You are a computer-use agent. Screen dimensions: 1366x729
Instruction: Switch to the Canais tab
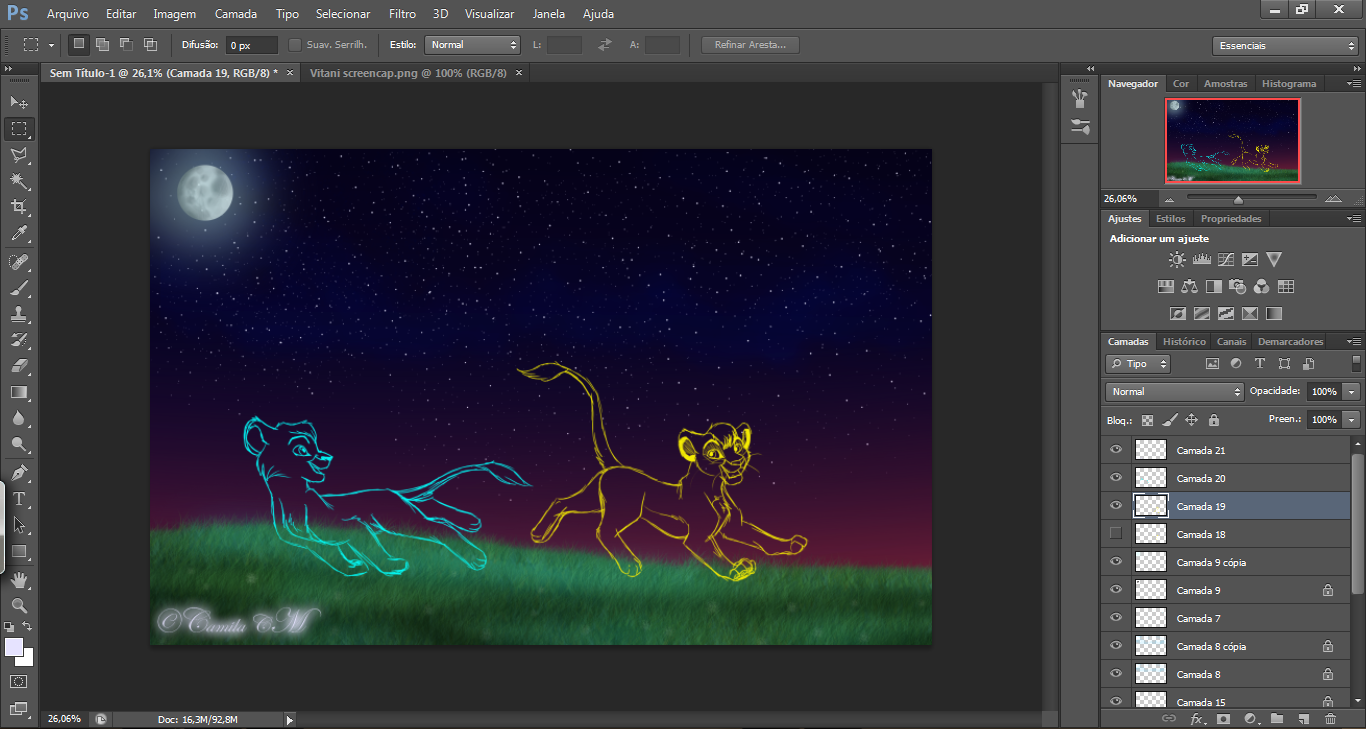click(1231, 342)
